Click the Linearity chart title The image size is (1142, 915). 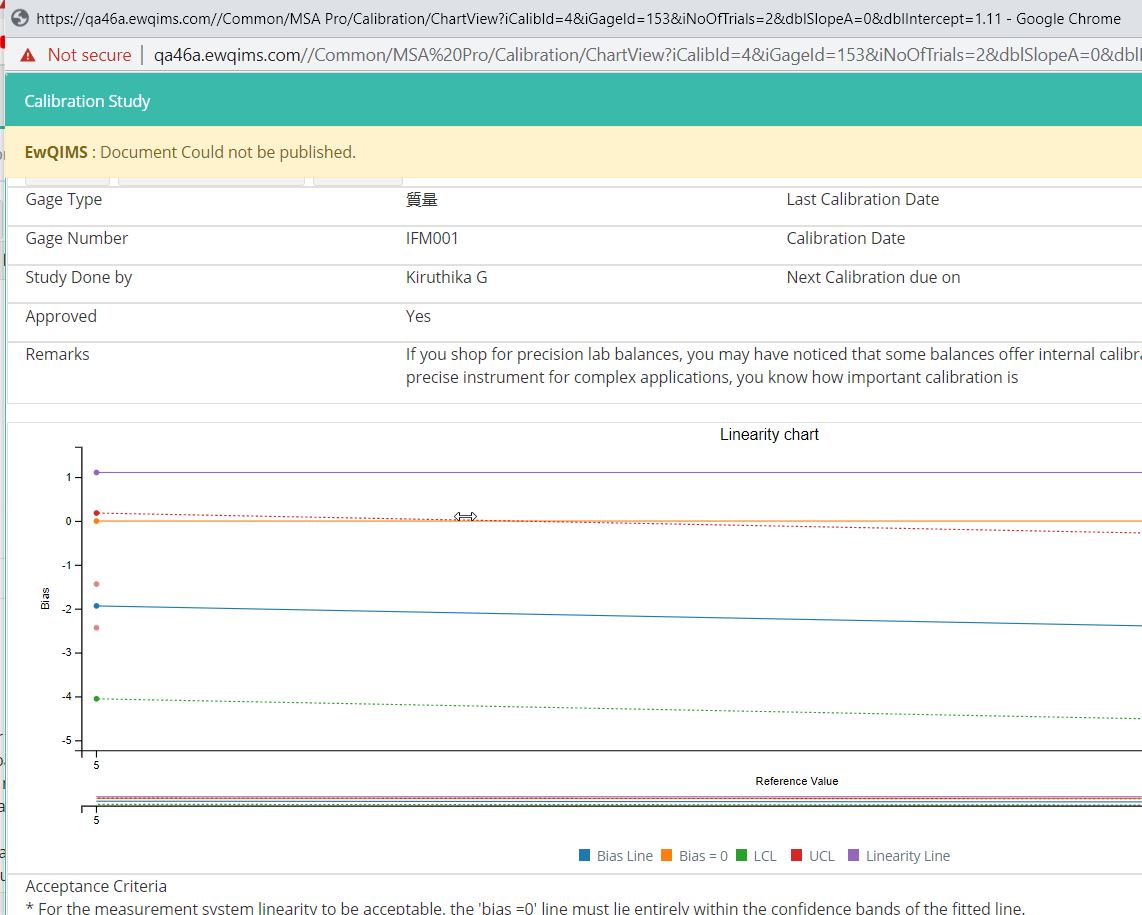(x=769, y=434)
